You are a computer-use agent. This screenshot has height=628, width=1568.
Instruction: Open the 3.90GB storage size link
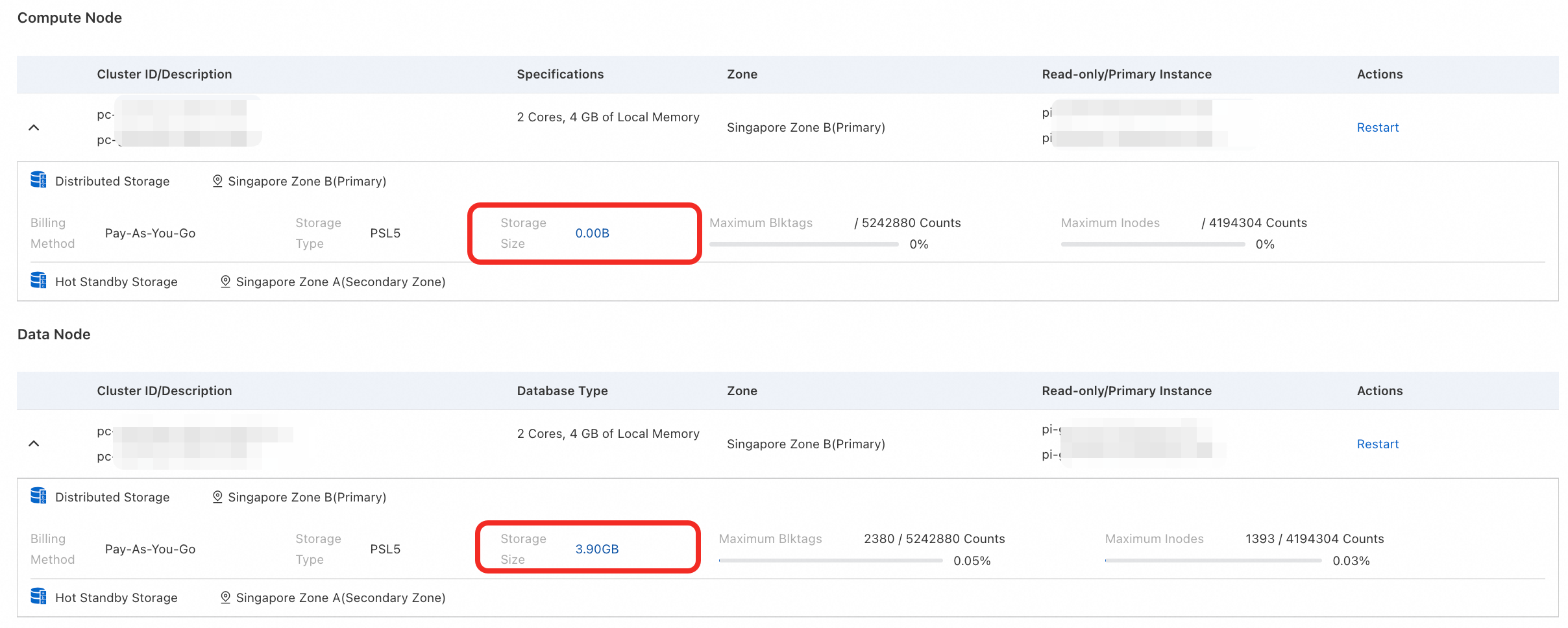(x=596, y=549)
